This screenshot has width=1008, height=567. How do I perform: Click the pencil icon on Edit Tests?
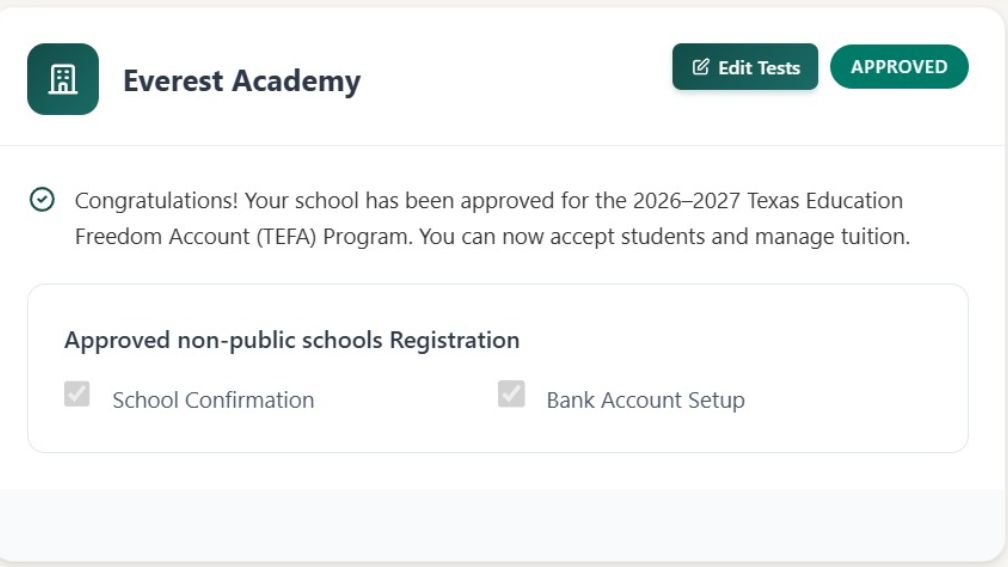[x=701, y=67]
